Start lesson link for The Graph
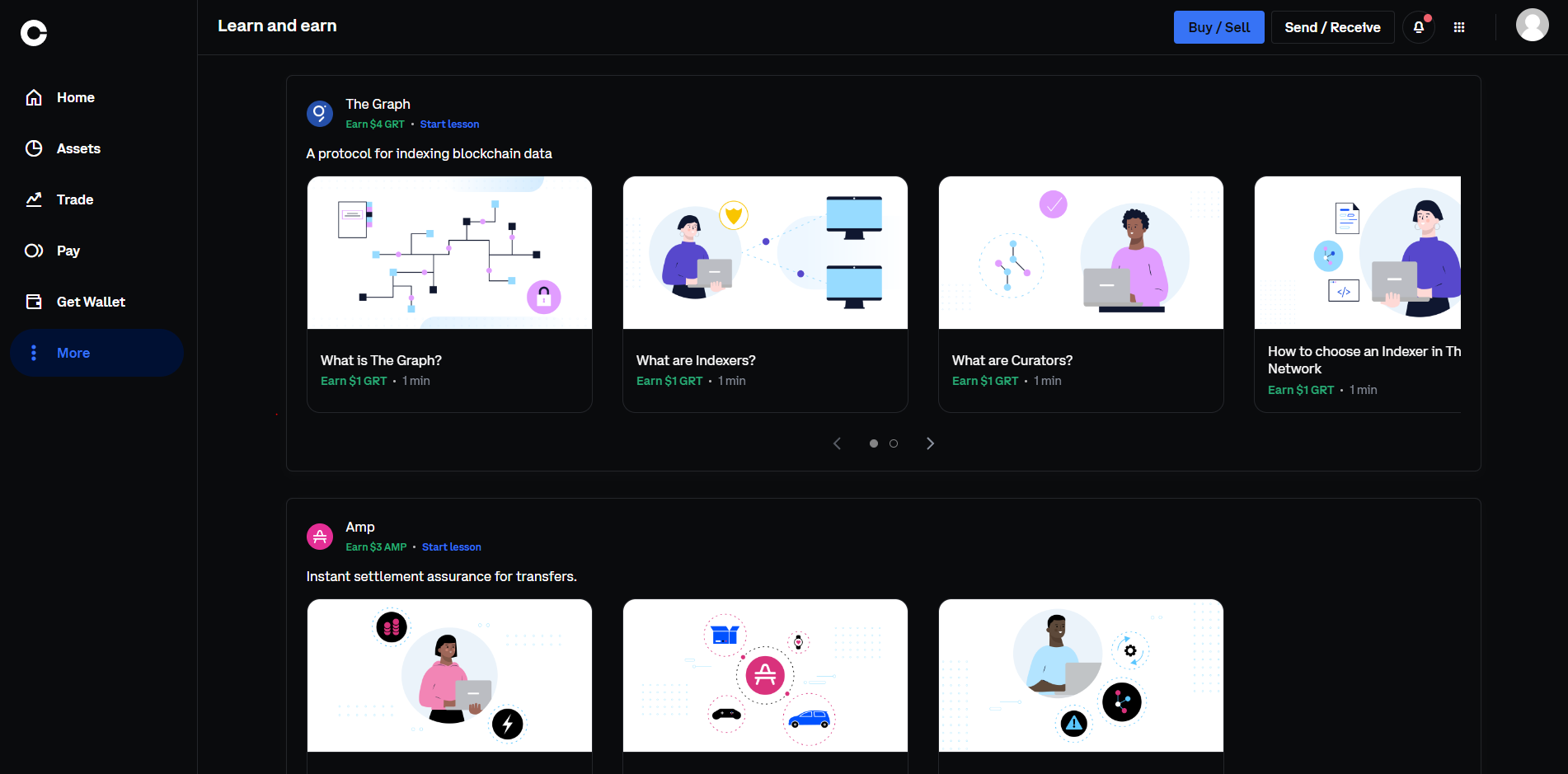Screen dimensions: 1568x774 [x=449, y=124]
